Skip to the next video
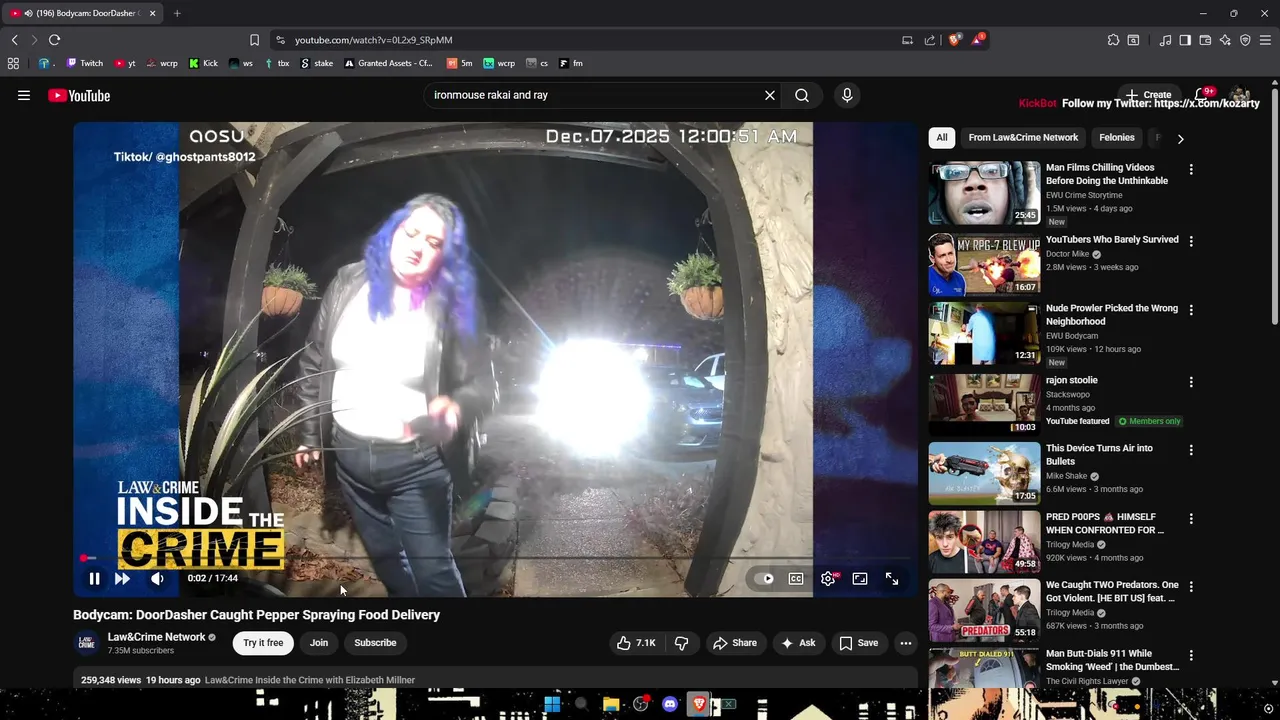The width and height of the screenshot is (1280, 720). [x=122, y=578]
